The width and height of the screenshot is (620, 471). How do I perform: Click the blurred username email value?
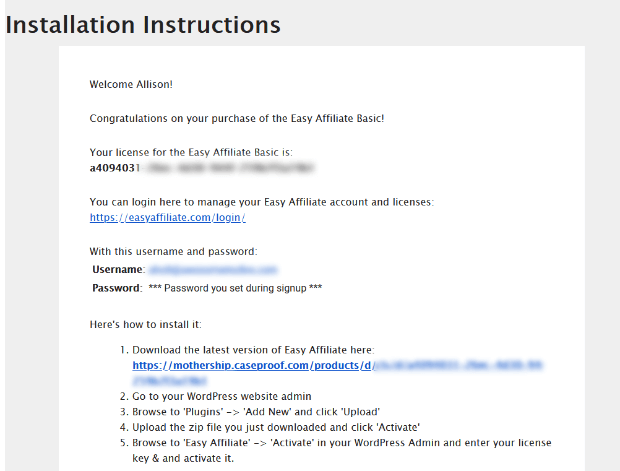[x=214, y=270]
